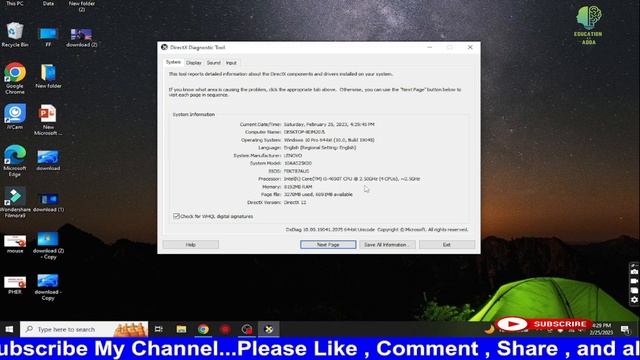Launch the iVCam desktop shortcut
The image size is (640, 360).
pyautogui.click(x=15, y=116)
